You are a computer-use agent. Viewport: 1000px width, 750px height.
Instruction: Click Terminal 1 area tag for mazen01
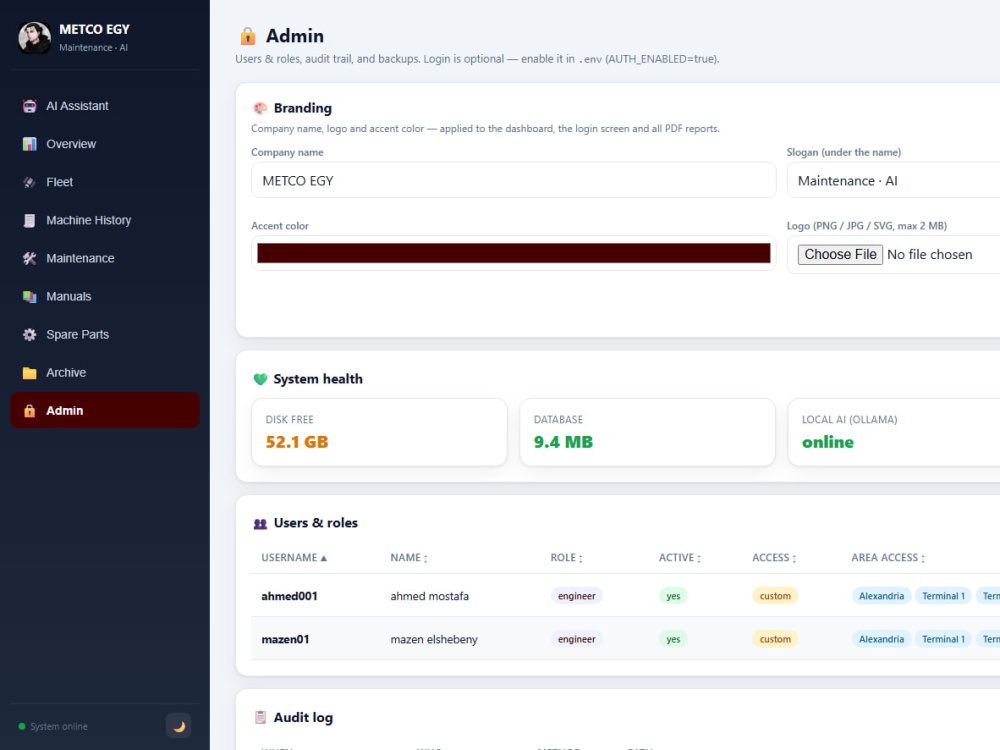click(943, 640)
